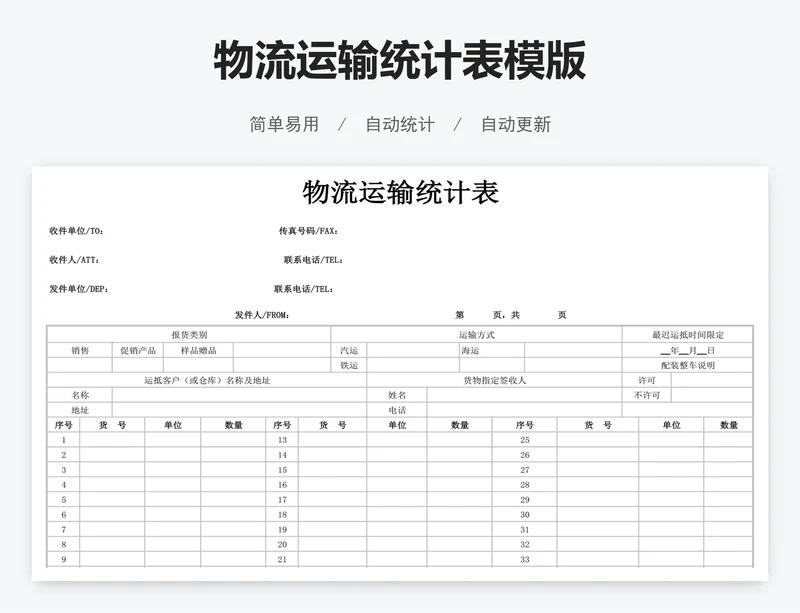Select the 地址 label cell
Viewport: 800px width, 613px height.
pos(80,410)
